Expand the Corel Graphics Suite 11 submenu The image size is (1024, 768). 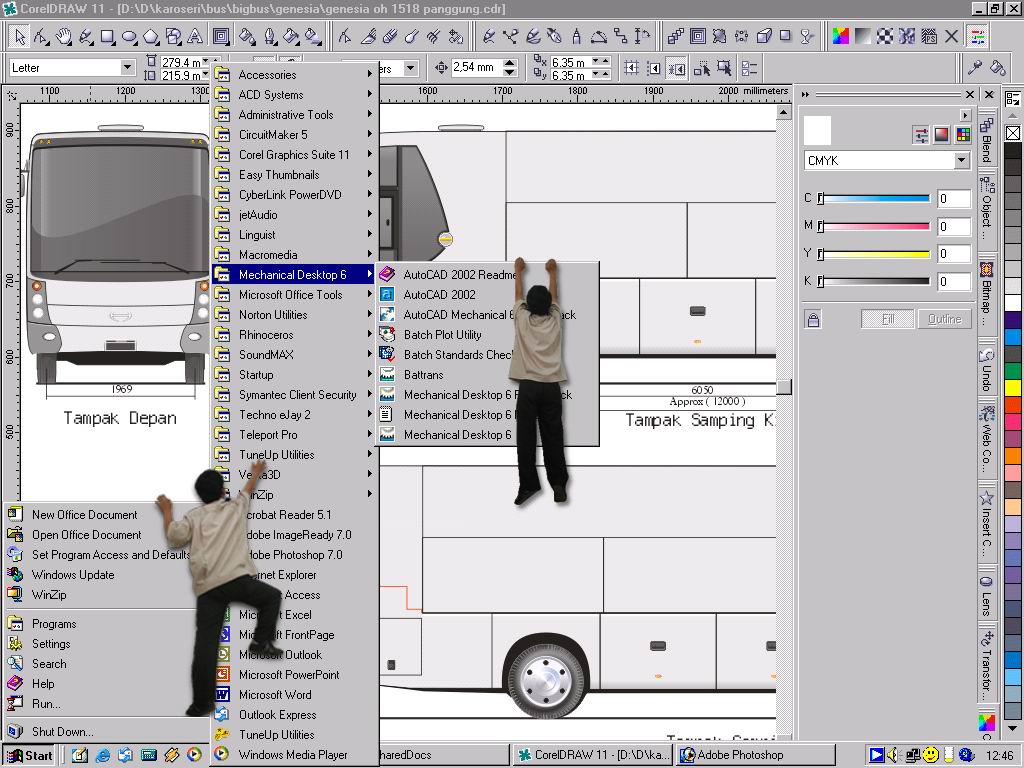[295, 155]
